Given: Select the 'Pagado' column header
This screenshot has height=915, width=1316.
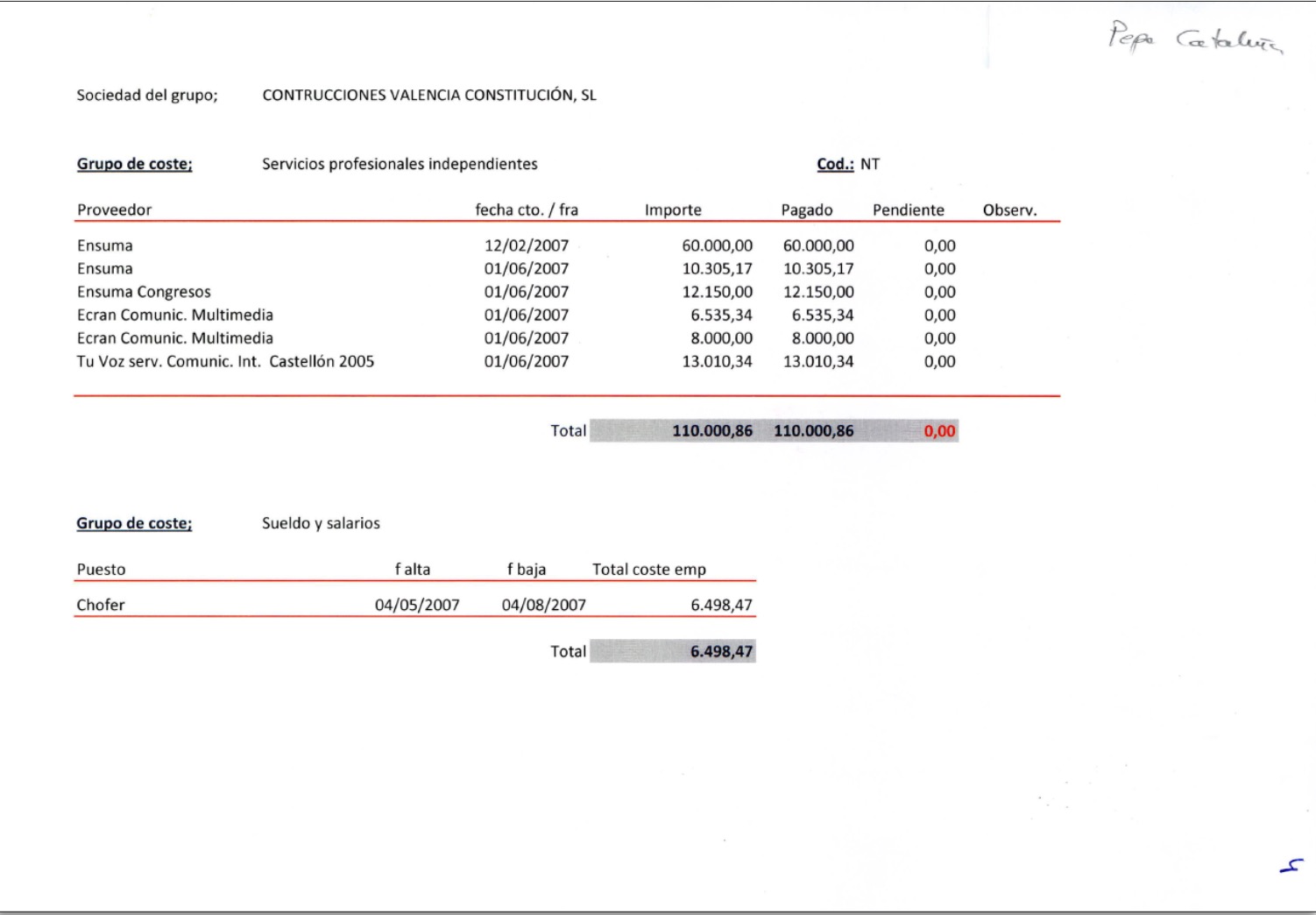Looking at the screenshot, I should tap(806, 209).
